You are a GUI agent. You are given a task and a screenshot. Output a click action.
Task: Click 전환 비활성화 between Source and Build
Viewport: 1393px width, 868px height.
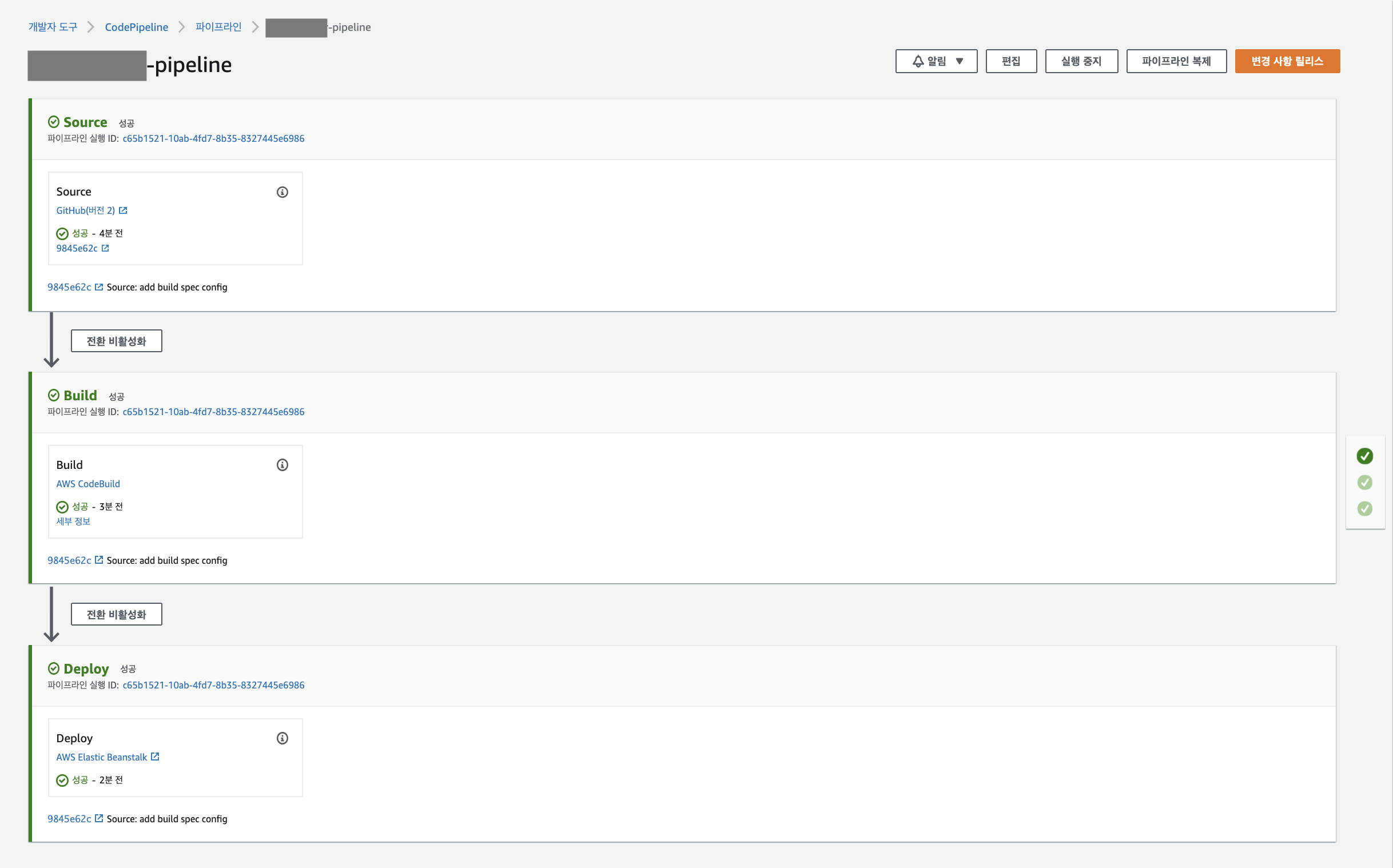tap(117, 341)
